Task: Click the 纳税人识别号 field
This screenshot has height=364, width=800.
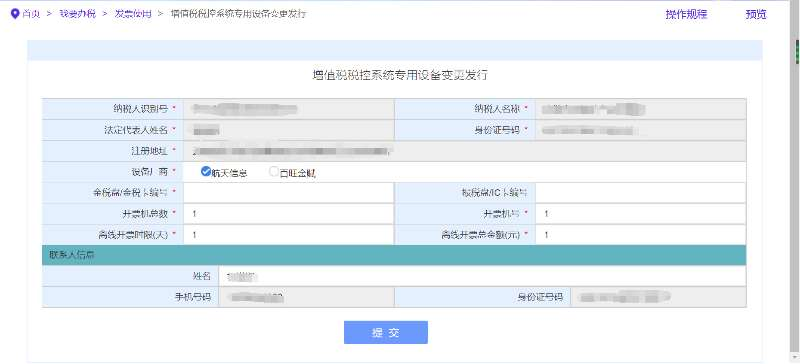Action: pyautogui.click(x=289, y=109)
